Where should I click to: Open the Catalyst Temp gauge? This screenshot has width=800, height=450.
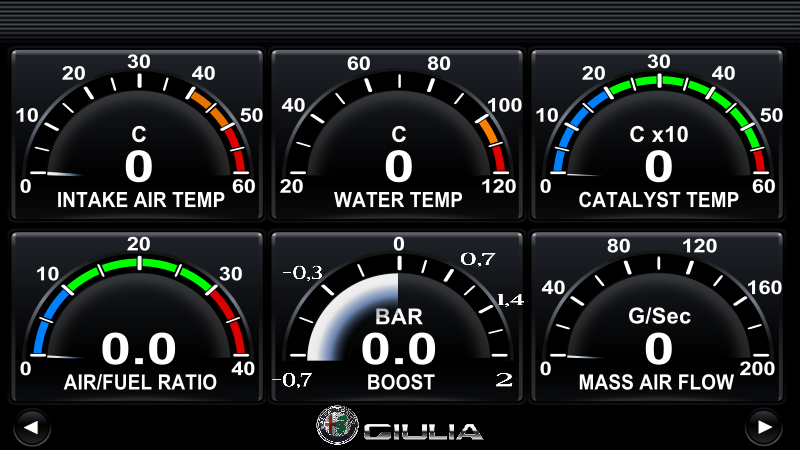657,135
